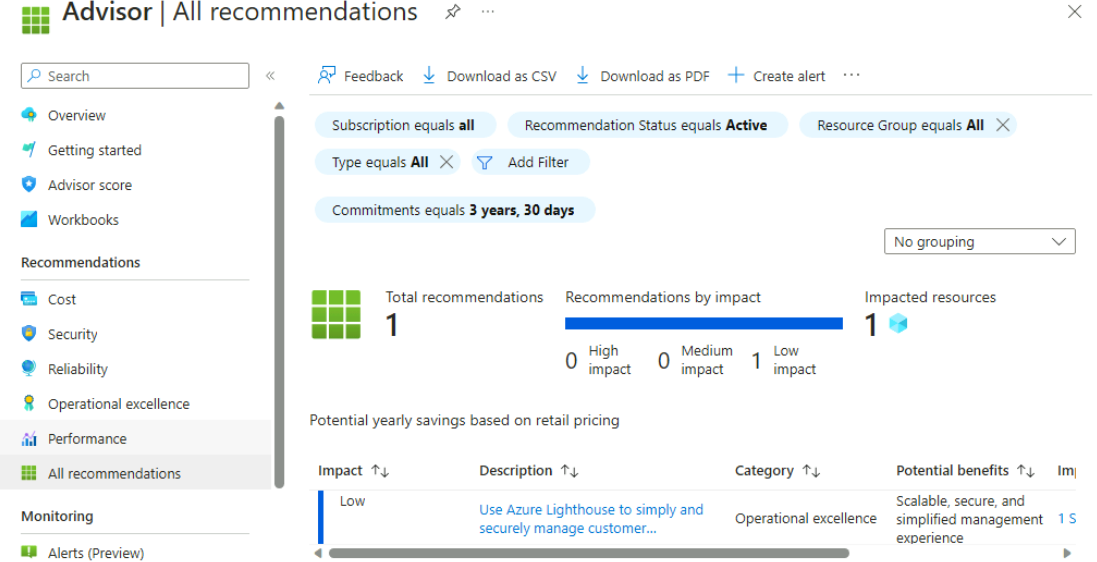
Task: Open Security recommendations in sidebar
Action: coord(72,334)
